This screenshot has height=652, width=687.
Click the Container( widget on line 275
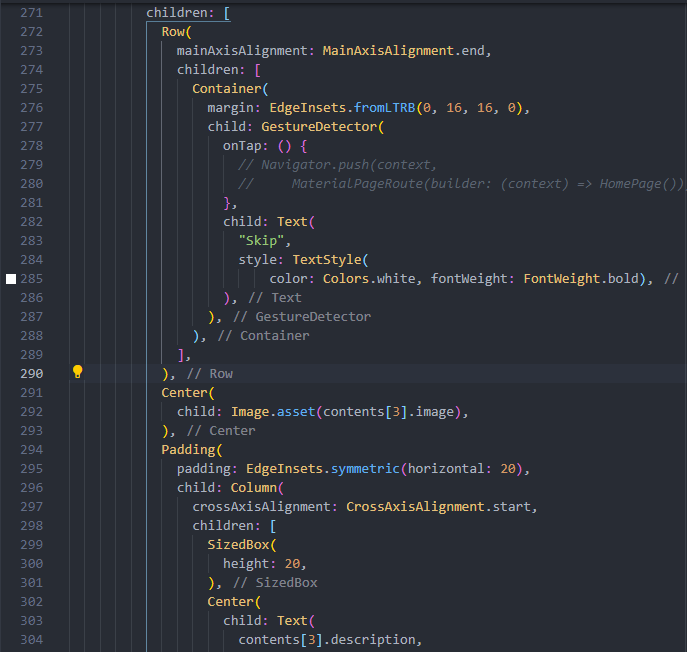click(224, 89)
